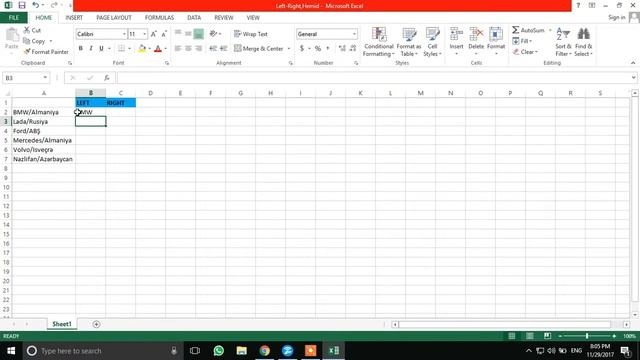640x360 pixels.
Task: Select the Sheet1 tab
Action: tap(62, 324)
